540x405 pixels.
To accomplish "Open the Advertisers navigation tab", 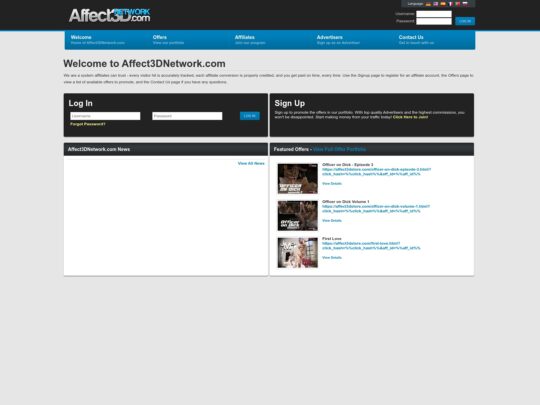I will [x=338, y=40].
